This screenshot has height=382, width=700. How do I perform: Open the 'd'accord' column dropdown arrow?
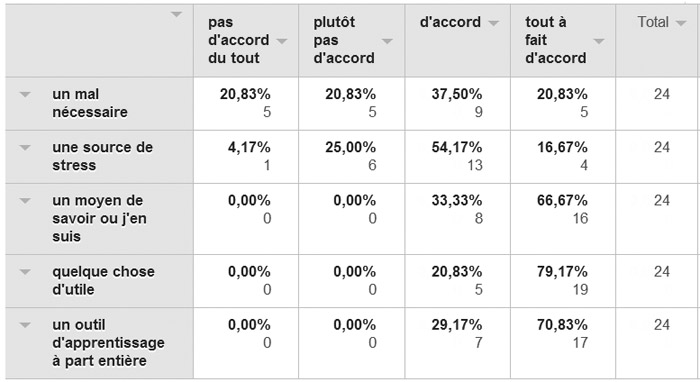coord(493,23)
